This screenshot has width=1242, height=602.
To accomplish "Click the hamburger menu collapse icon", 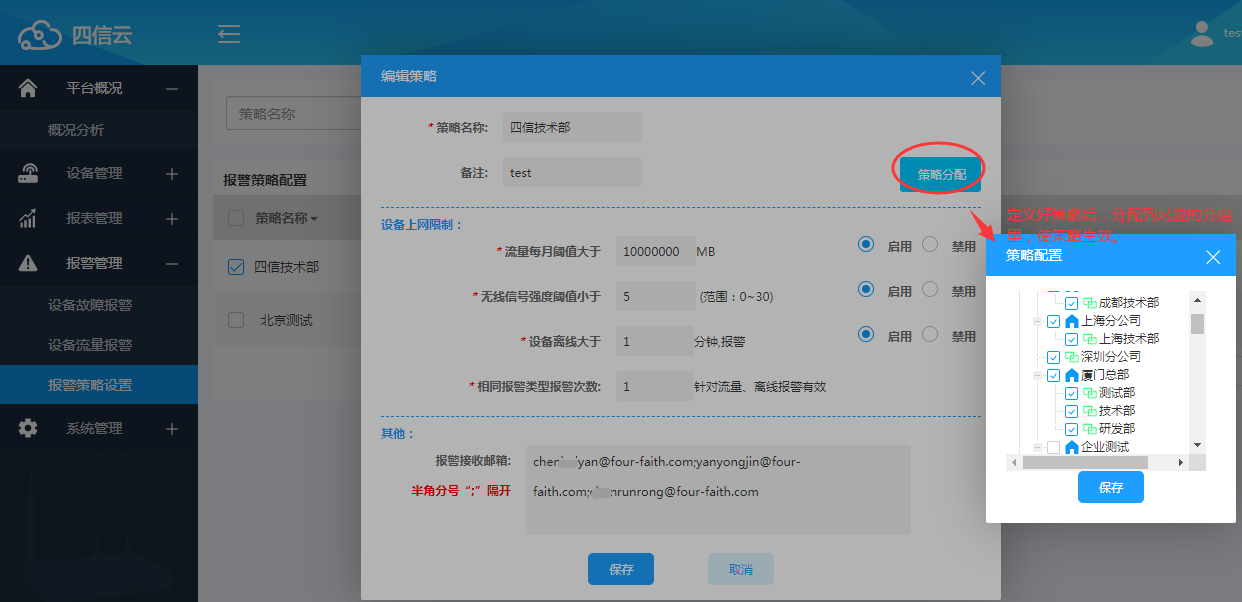I will click(x=229, y=34).
